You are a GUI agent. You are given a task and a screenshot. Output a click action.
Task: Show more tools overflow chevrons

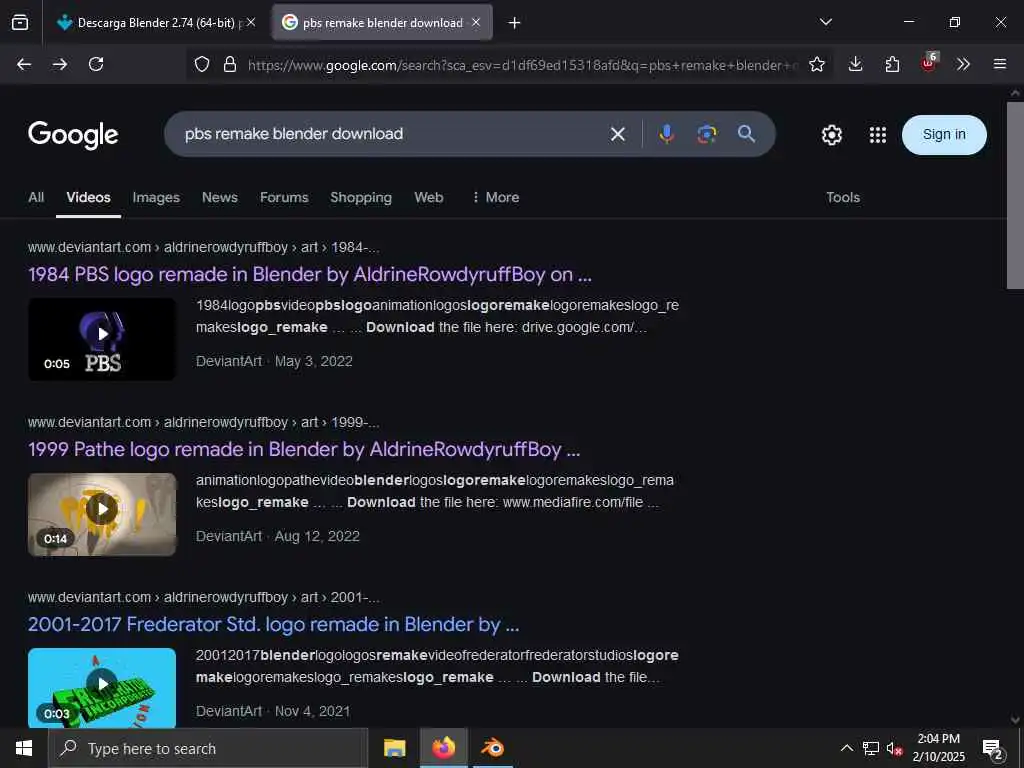pos(963,64)
